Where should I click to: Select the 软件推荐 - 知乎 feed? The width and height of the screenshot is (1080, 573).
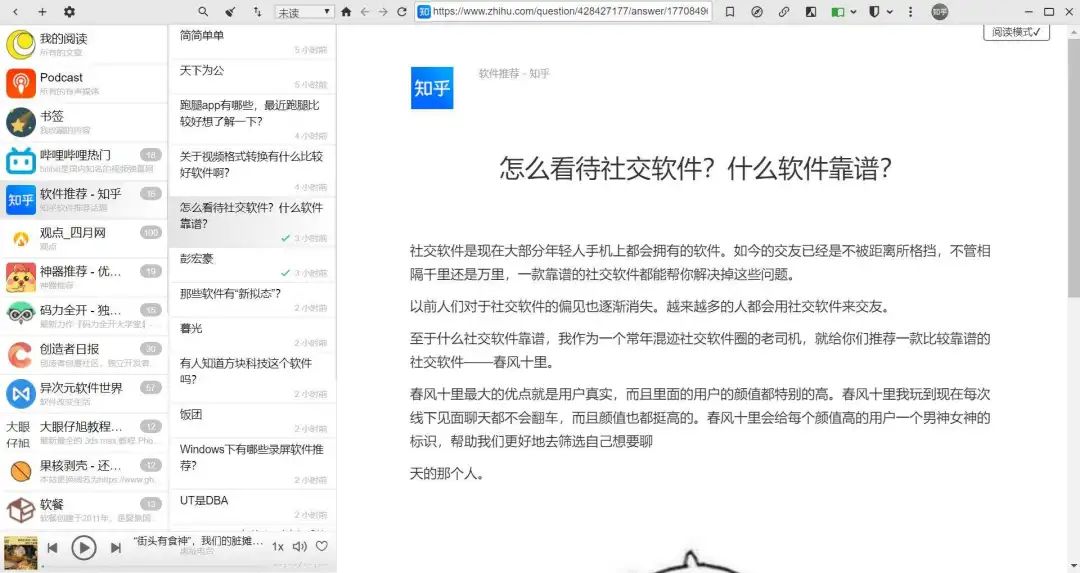point(84,200)
